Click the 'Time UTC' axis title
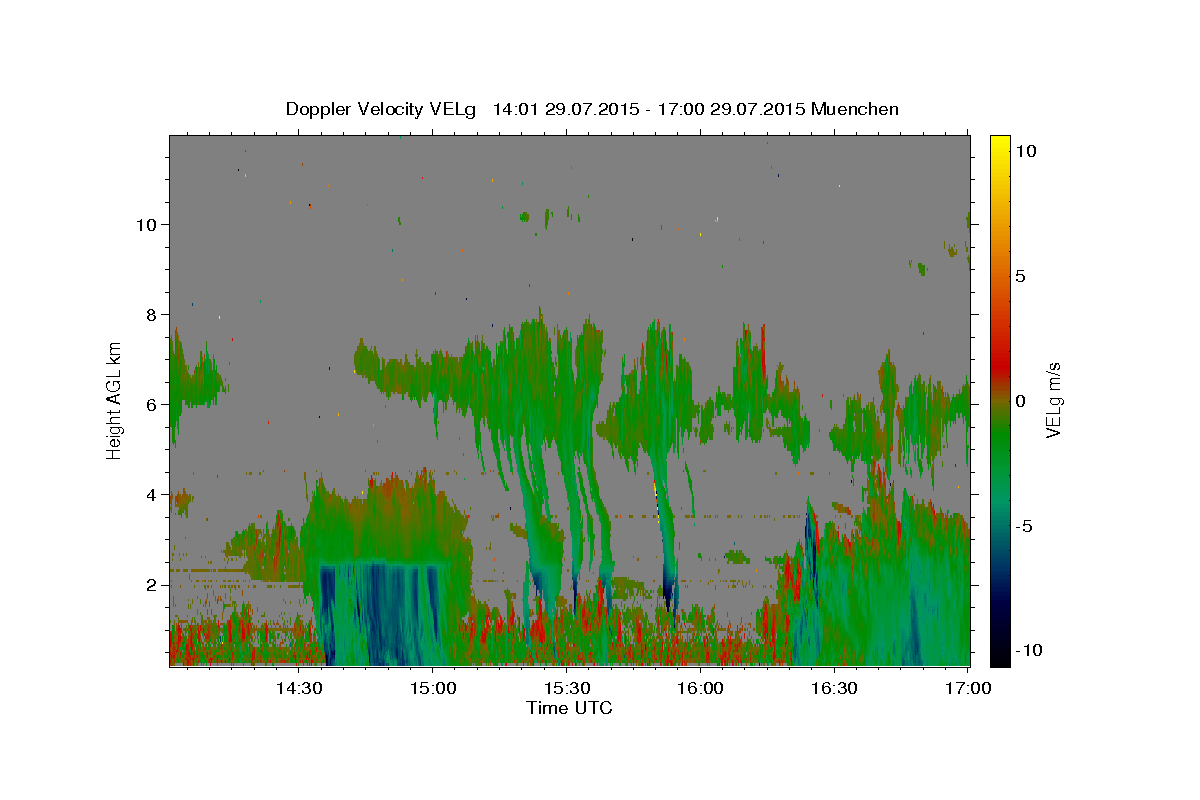The width and height of the screenshot is (1200, 800). pyautogui.click(x=569, y=708)
